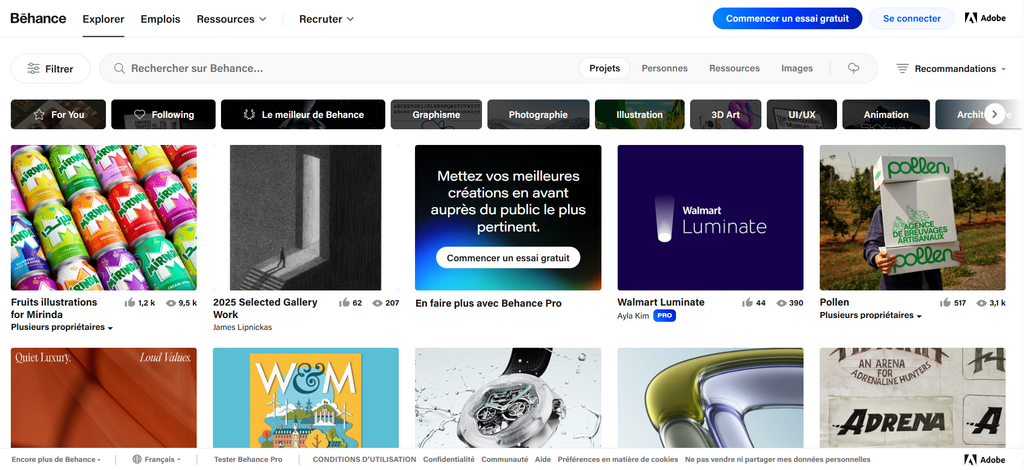
Task: Click the eye views icon on Walmart Luminate
Action: coord(782,303)
